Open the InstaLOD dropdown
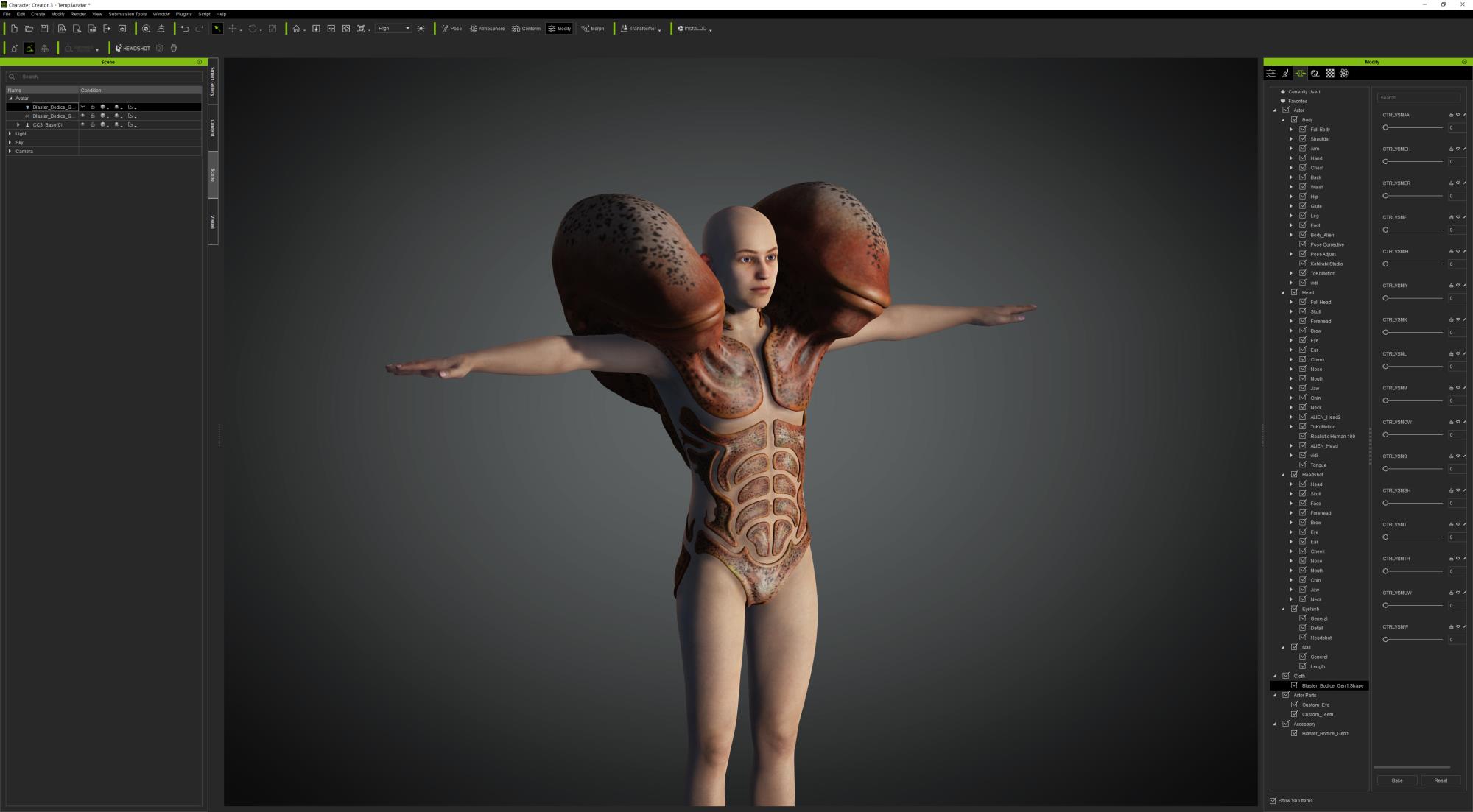1473x812 pixels. (x=695, y=29)
